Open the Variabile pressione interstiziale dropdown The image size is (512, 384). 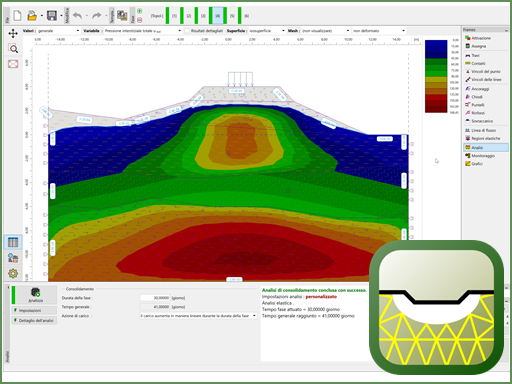[x=143, y=31]
